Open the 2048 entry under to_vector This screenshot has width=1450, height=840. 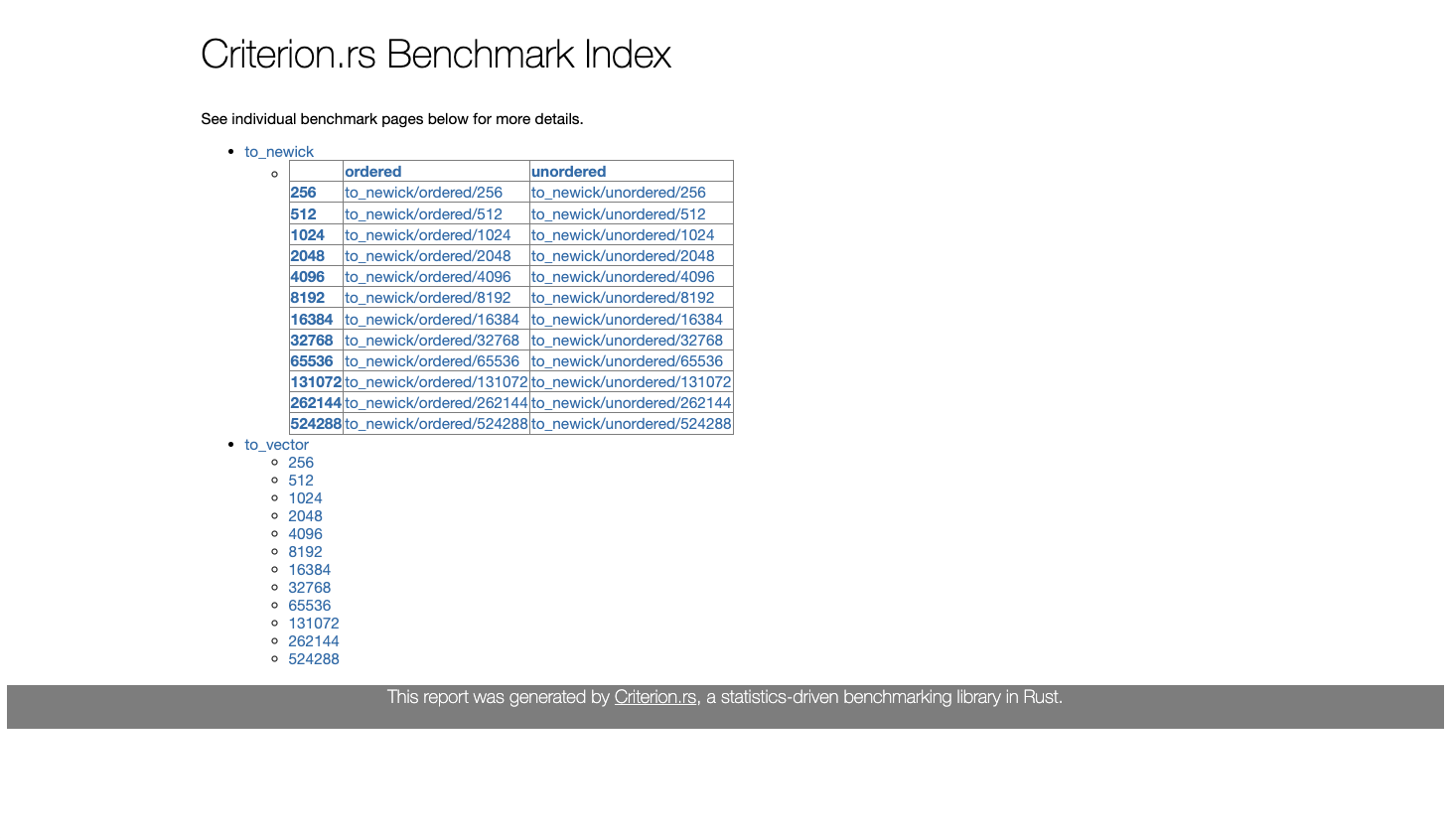pos(305,516)
